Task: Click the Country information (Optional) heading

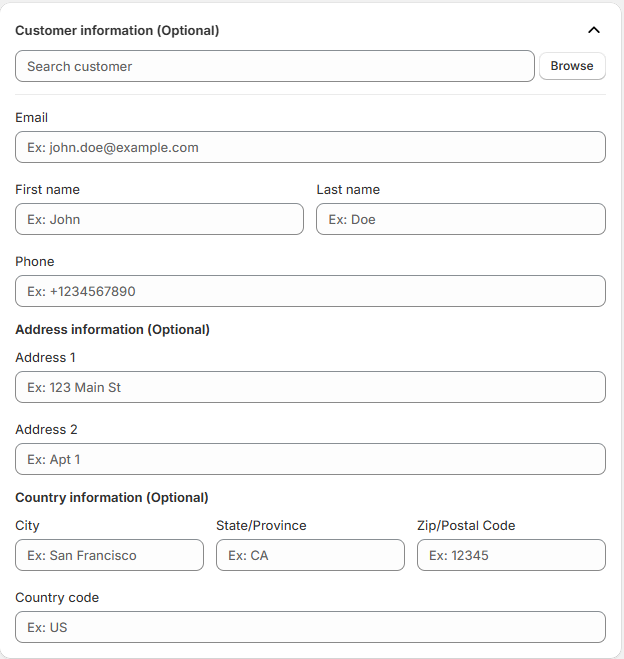Action: [112, 497]
